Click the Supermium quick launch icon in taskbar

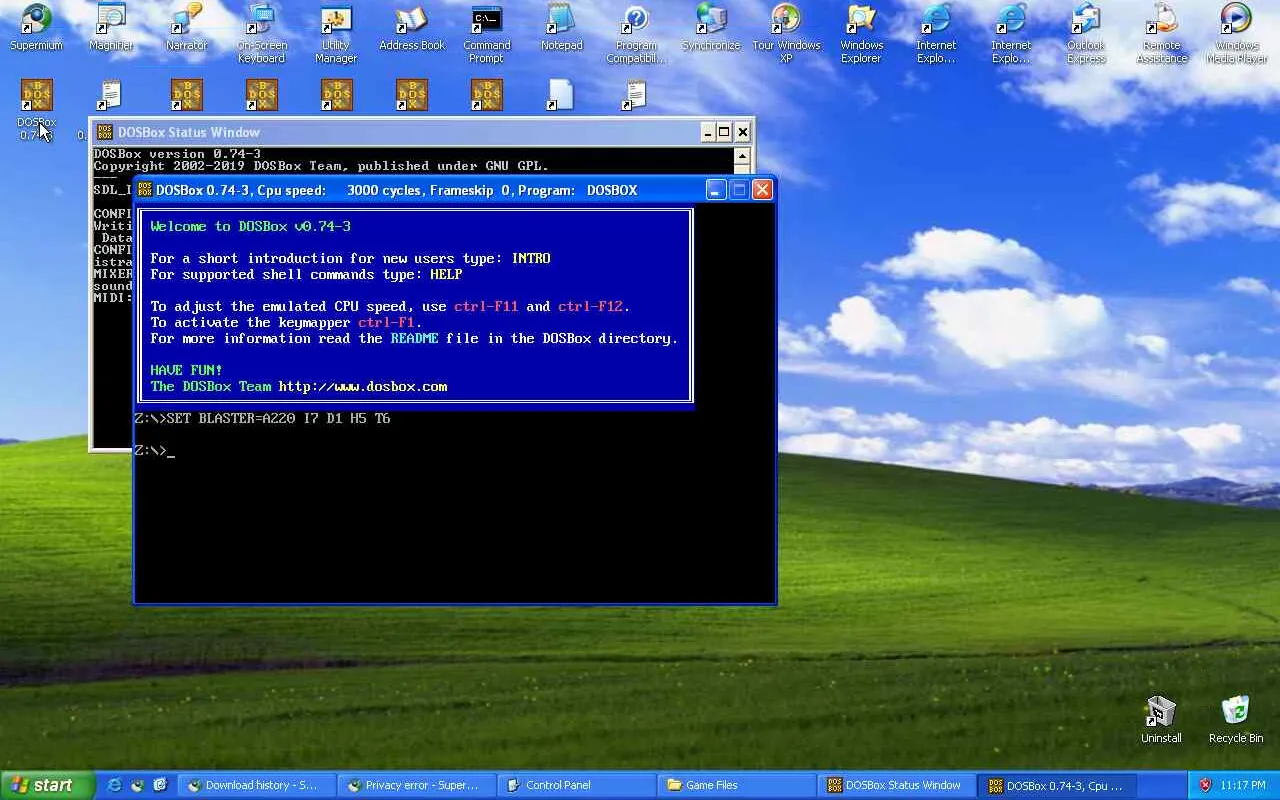[138, 785]
